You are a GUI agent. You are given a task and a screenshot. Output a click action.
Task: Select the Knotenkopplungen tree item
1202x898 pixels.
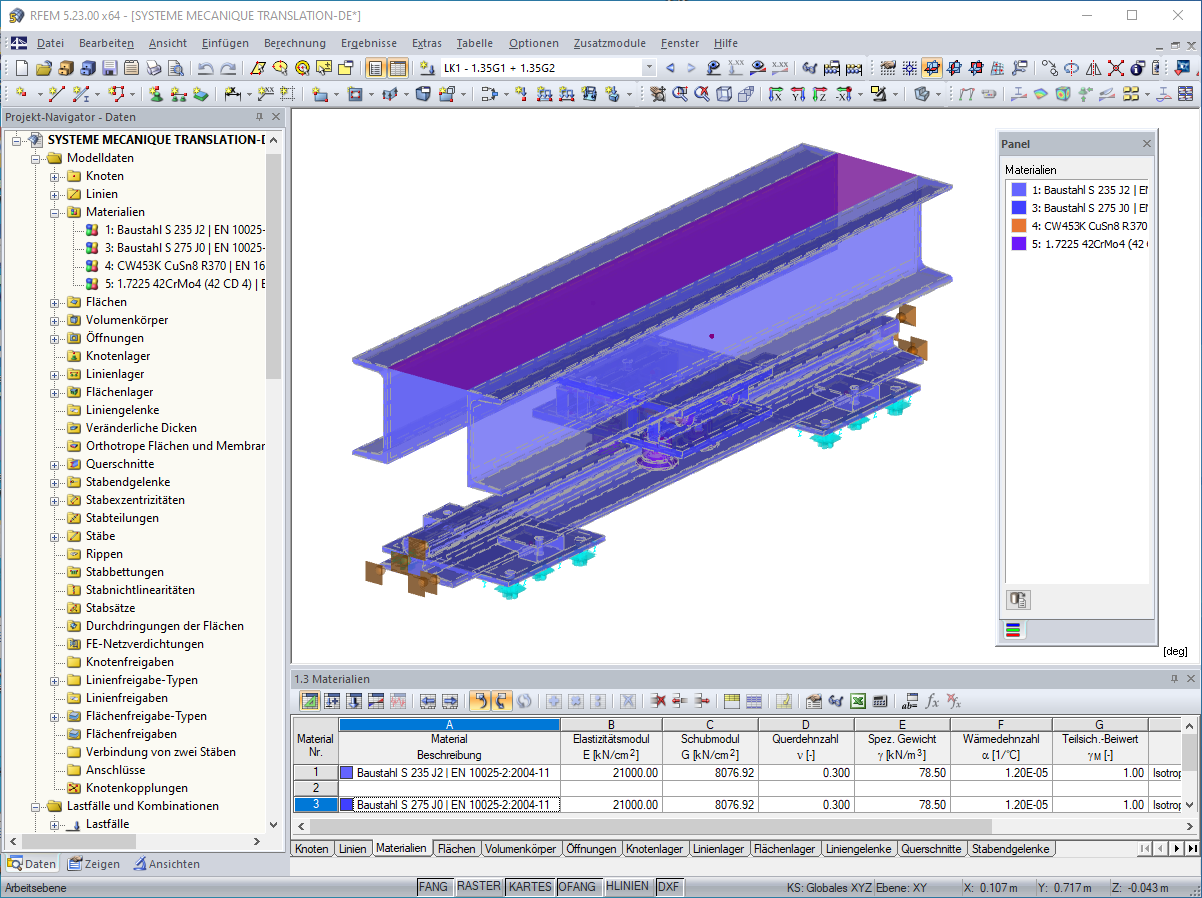click(136, 788)
